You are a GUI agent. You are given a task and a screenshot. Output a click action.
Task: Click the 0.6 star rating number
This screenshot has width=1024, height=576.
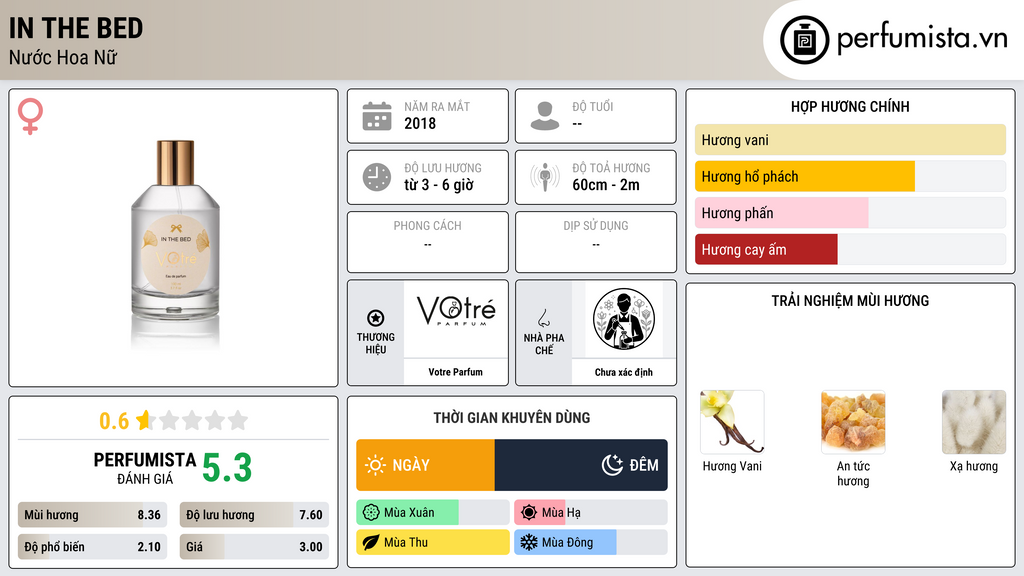tap(114, 421)
